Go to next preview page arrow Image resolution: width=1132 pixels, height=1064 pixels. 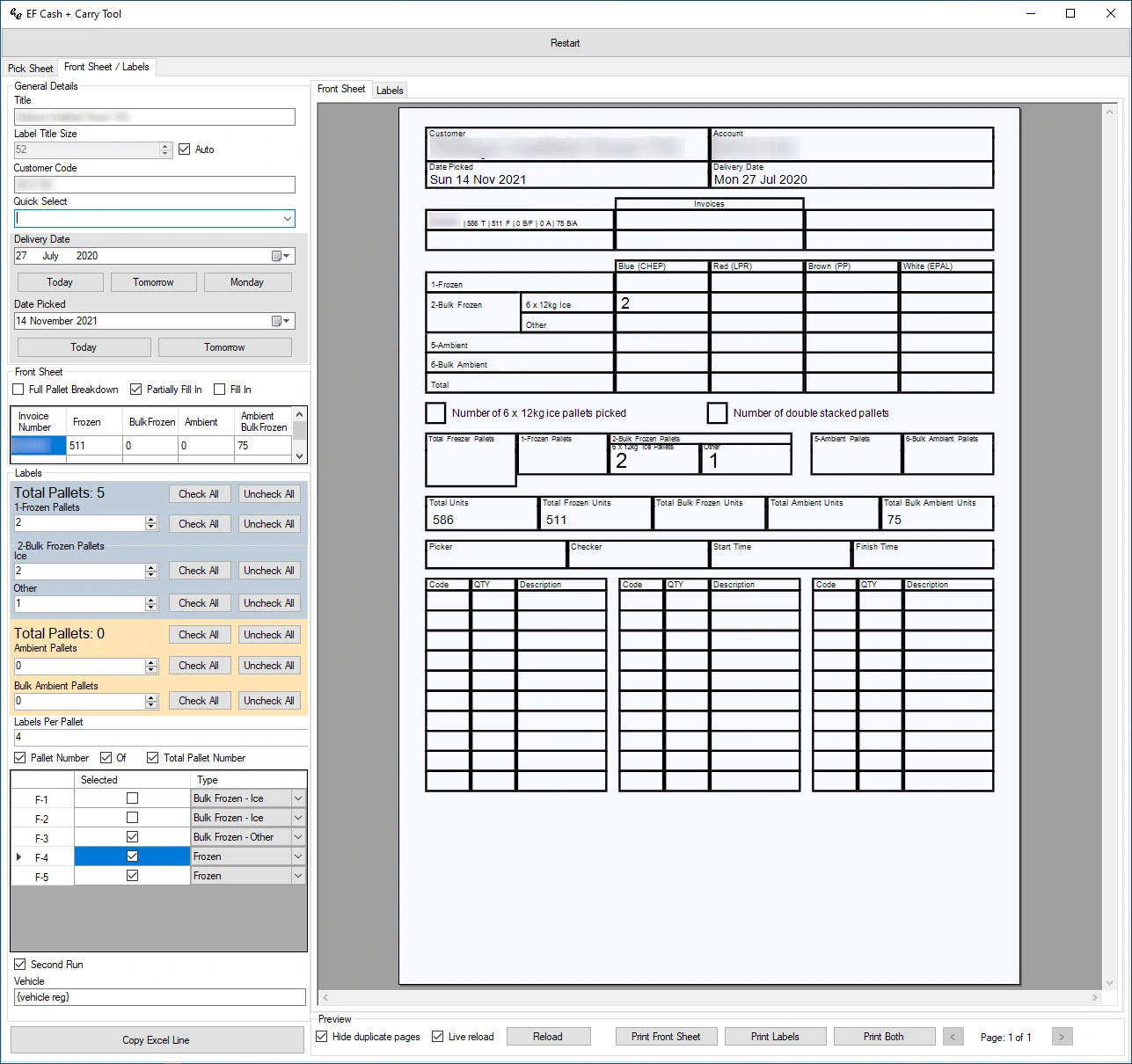[x=1062, y=1038]
